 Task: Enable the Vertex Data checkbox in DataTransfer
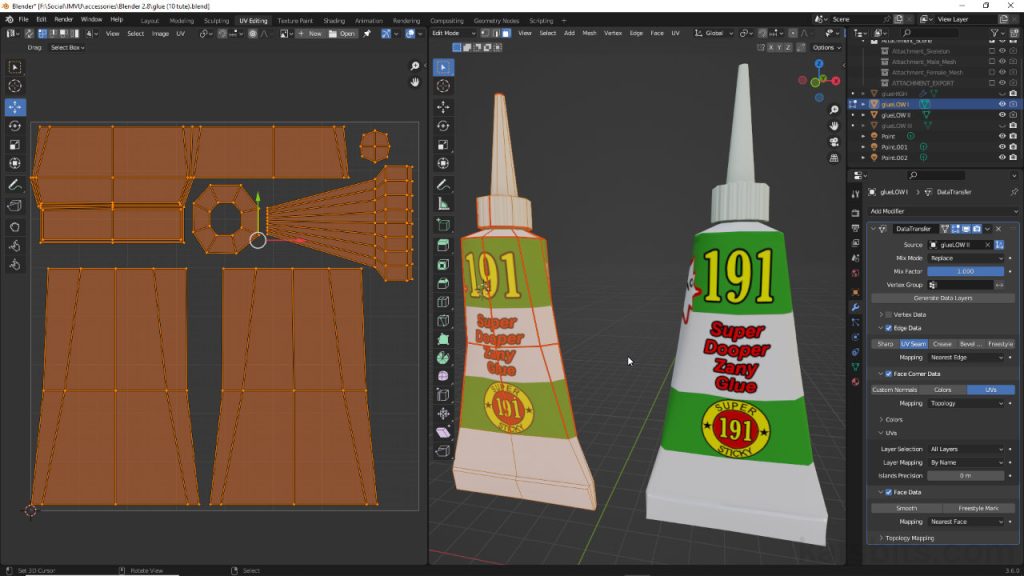click(x=887, y=313)
